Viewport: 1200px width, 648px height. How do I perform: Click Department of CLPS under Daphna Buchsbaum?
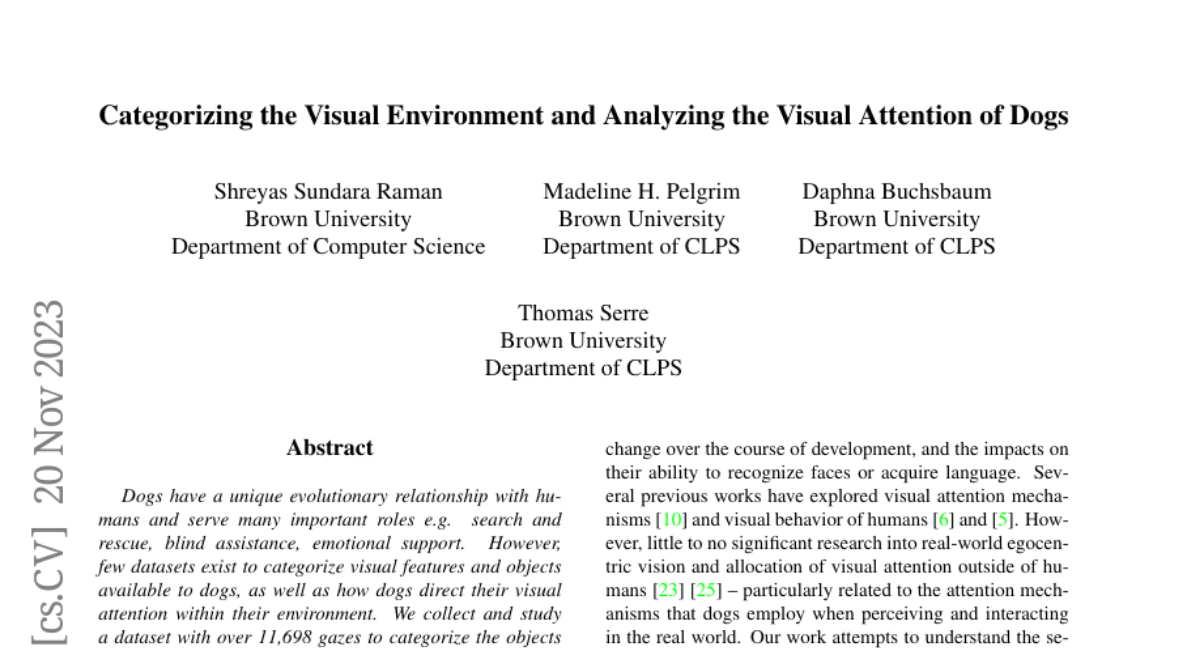coord(896,246)
